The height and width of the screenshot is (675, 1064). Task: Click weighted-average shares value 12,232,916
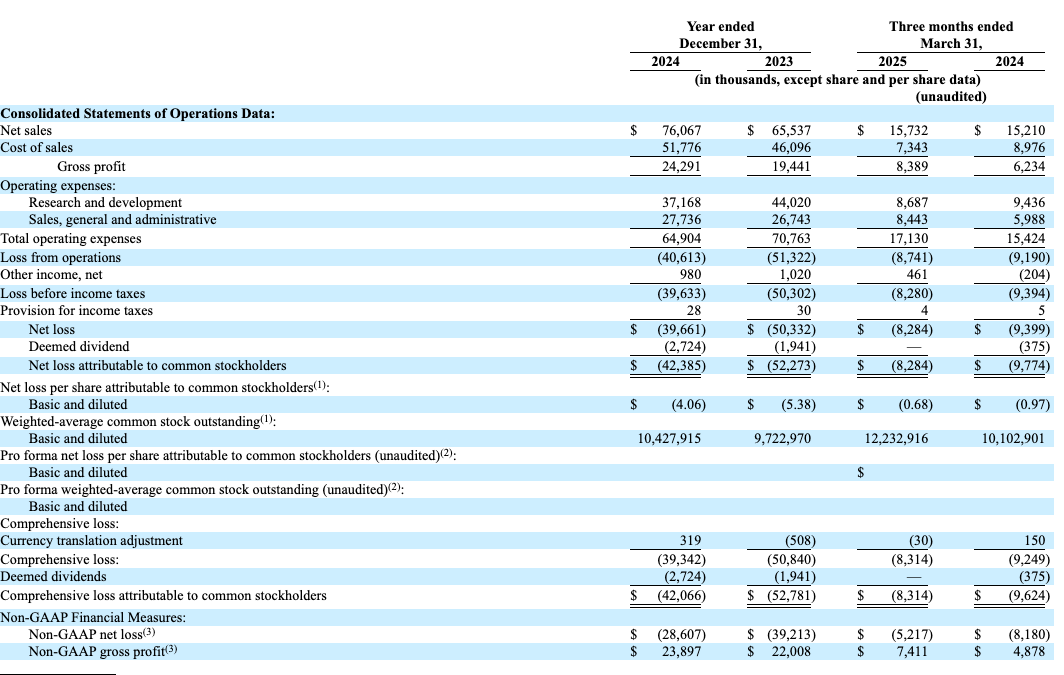896,438
